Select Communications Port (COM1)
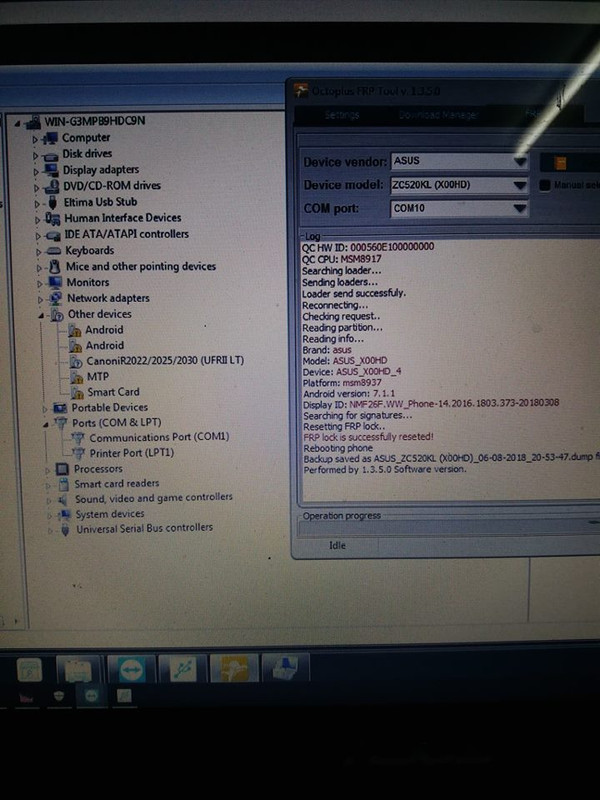Screen dimensions: 600x800 159,437
